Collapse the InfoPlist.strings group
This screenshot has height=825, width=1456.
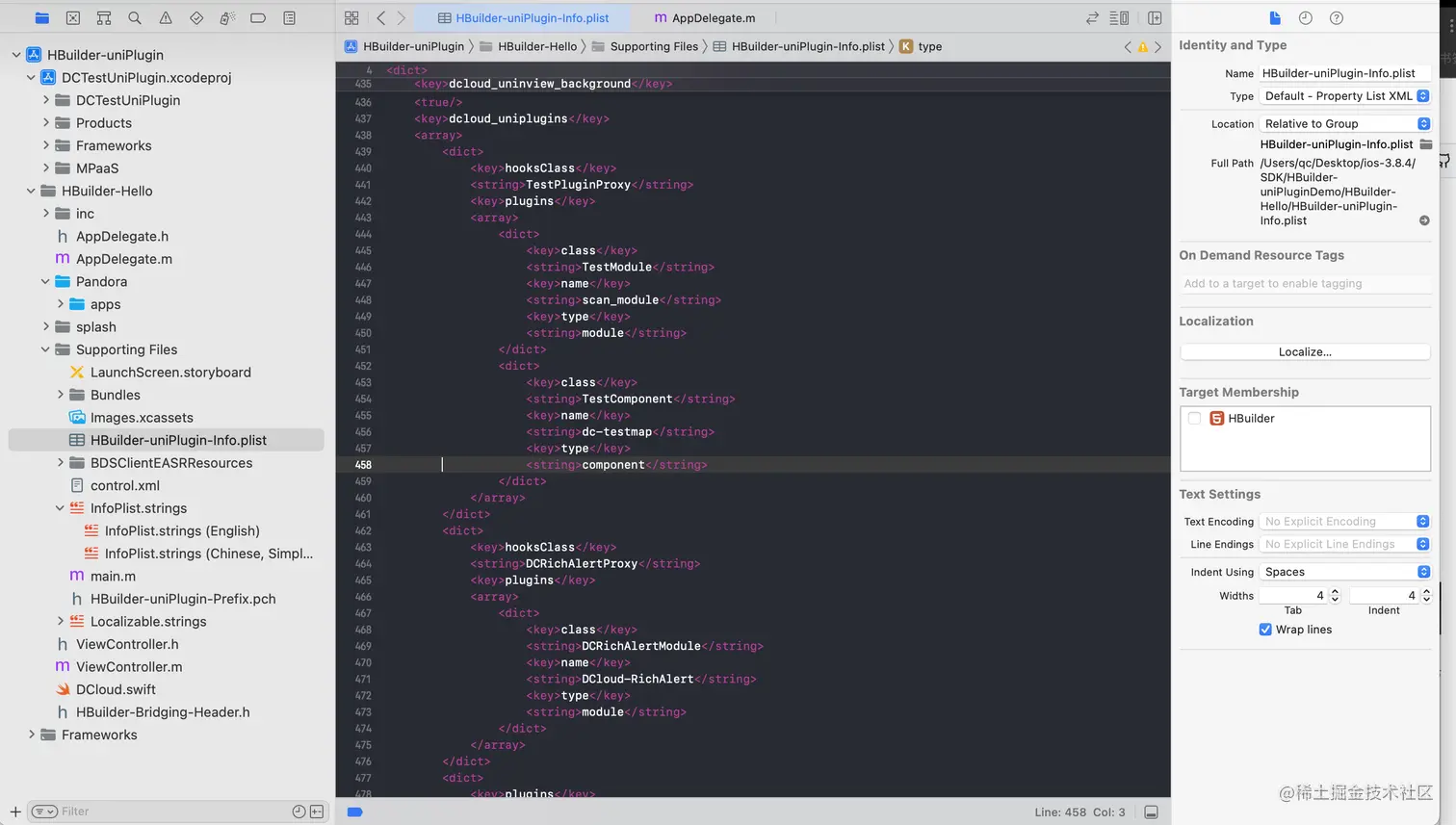pyautogui.click(x=60, y=508)
